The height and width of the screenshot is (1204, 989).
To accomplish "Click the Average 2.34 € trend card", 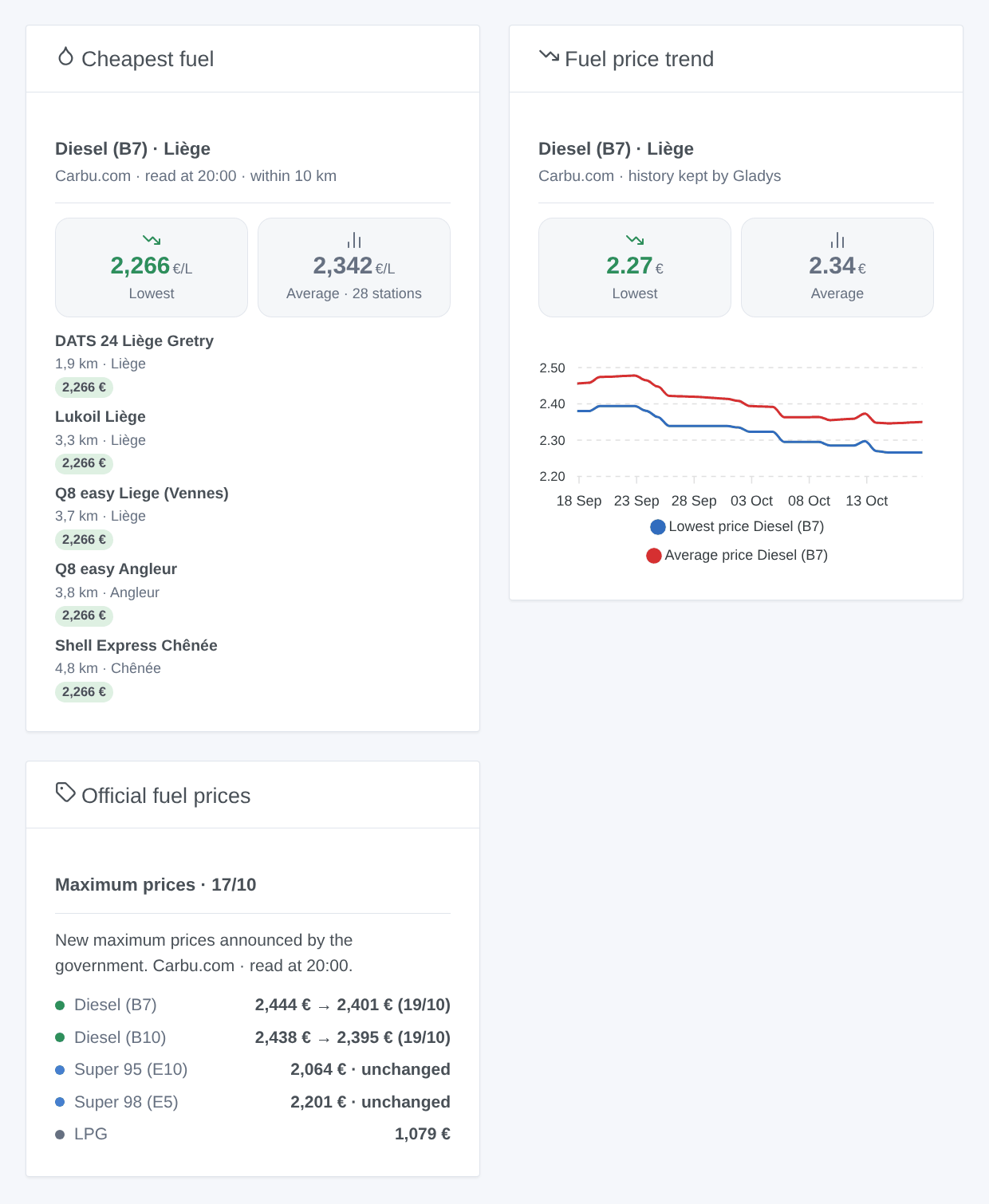I will [837, 267].
